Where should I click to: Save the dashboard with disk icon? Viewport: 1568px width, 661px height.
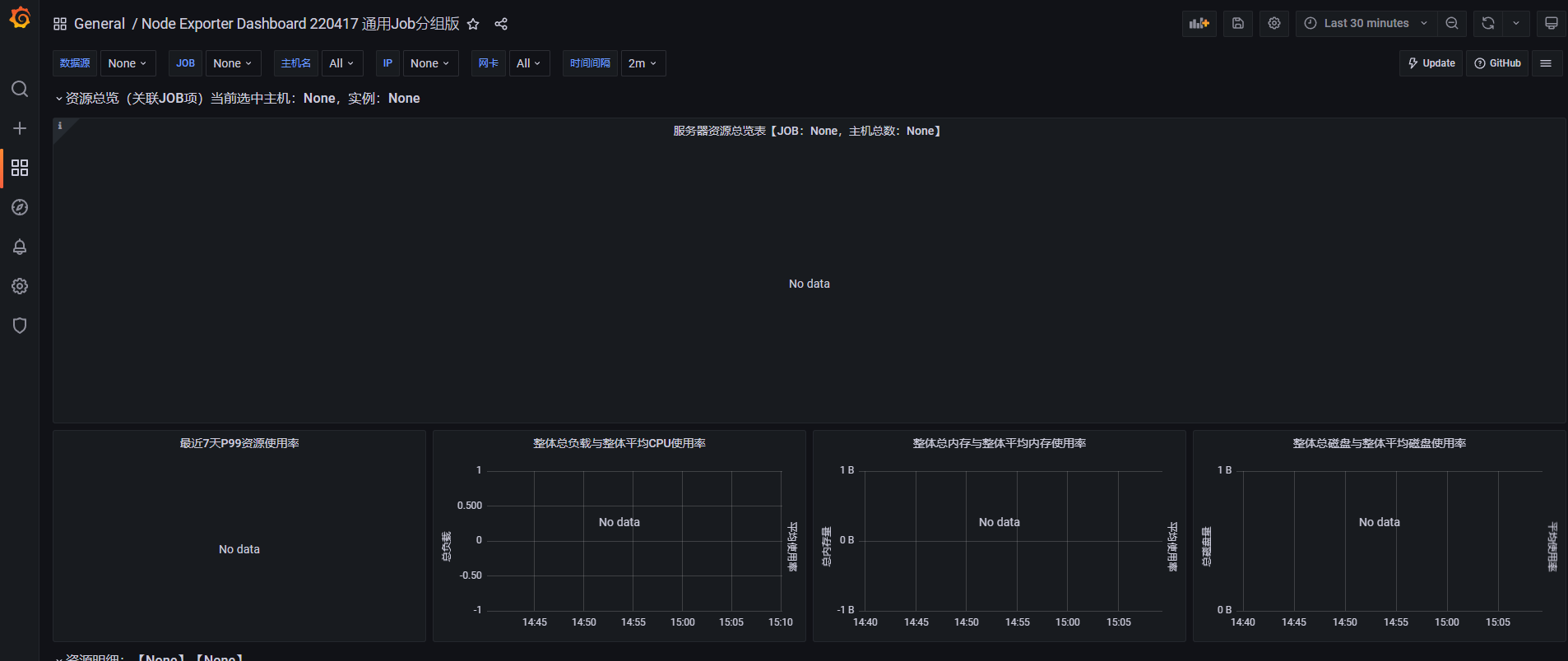1238,23
